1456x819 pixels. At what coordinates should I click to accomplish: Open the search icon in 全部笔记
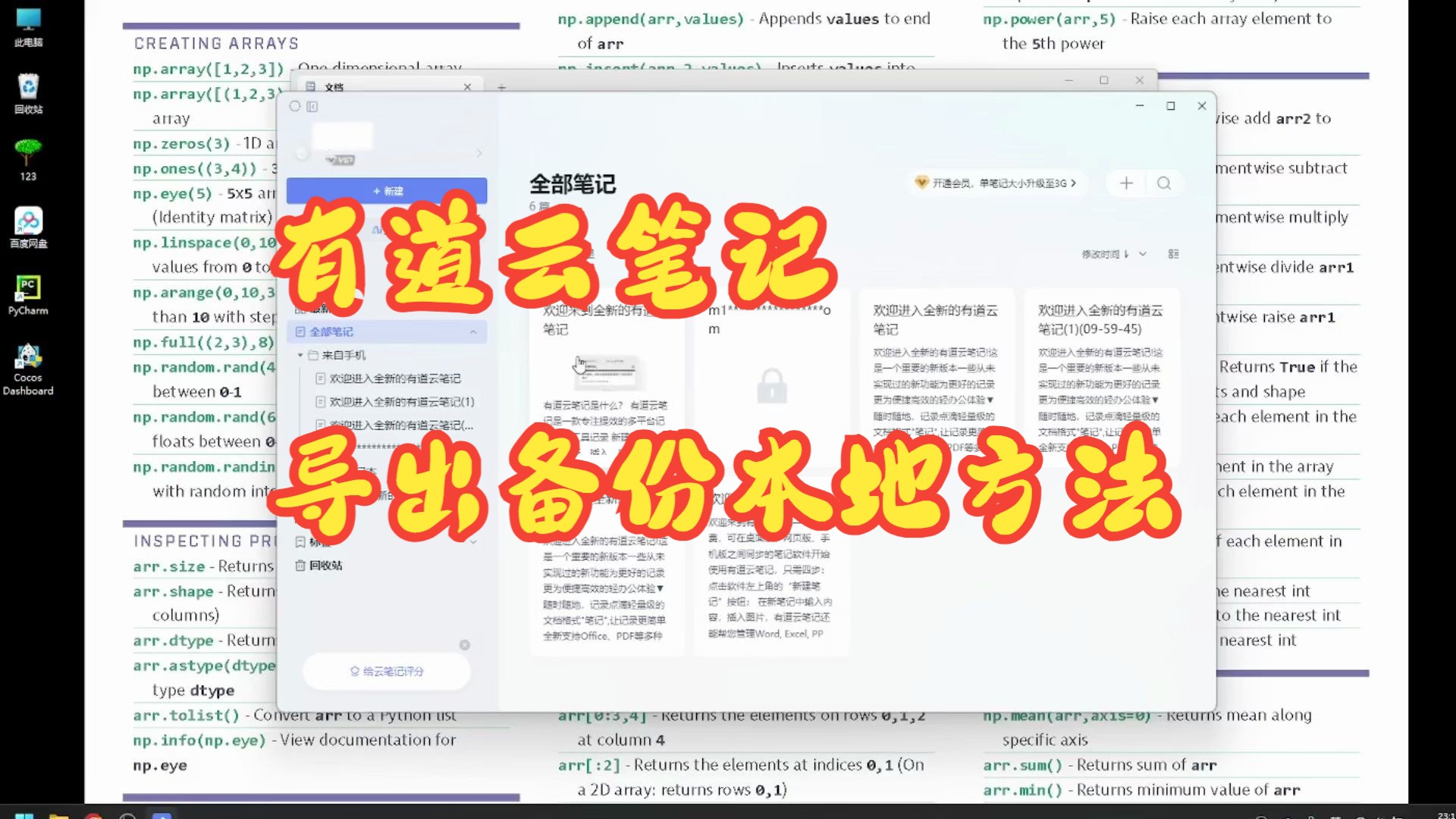[1165, 183]
